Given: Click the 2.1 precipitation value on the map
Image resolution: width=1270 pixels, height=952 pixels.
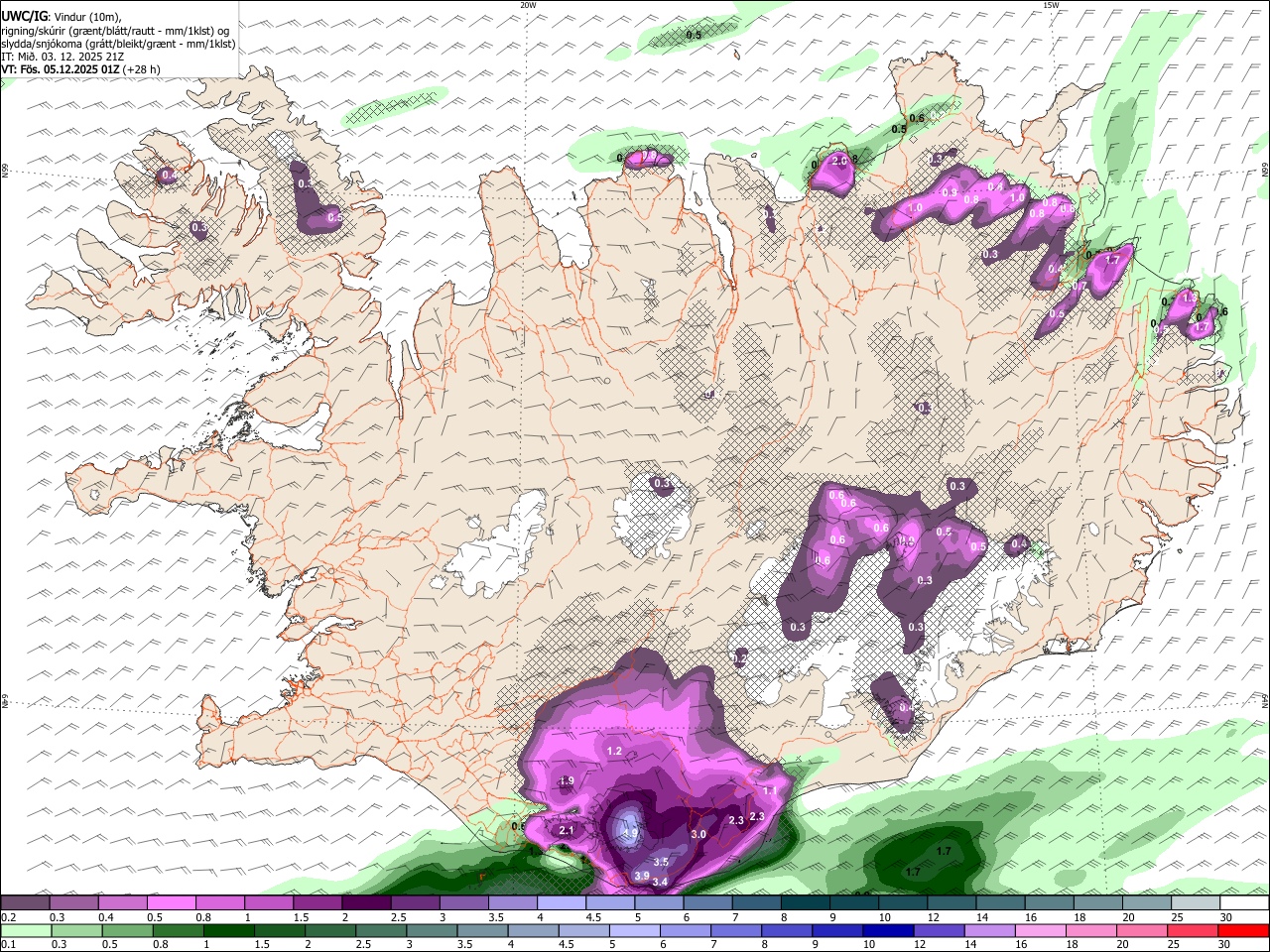Looking at the screenshot, I should coord(568,830).
